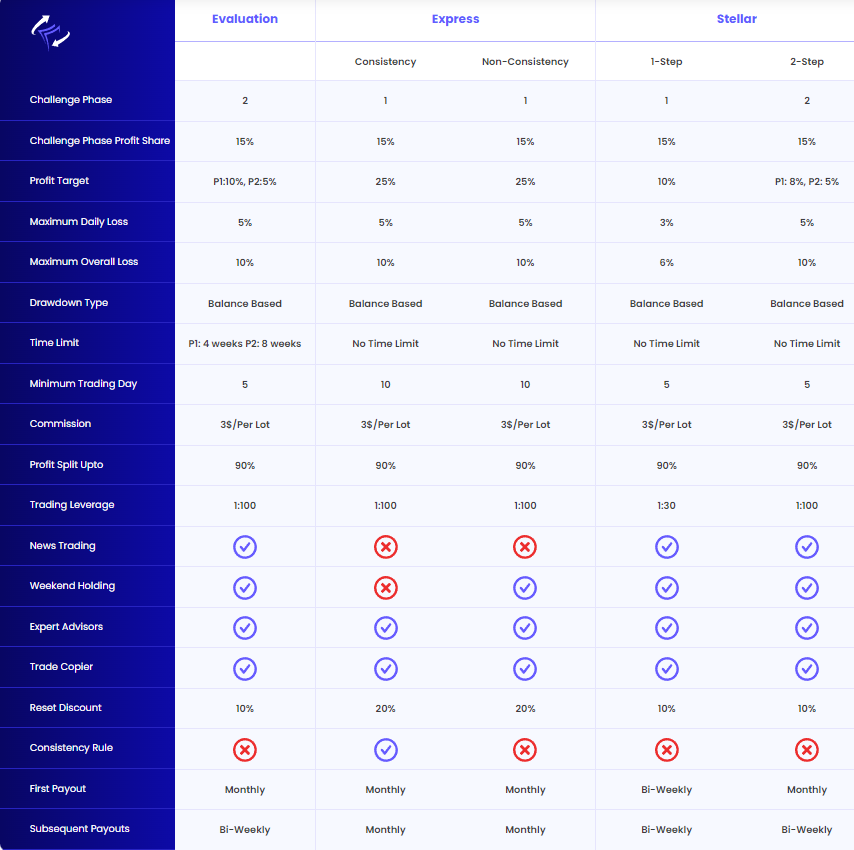
Task: Click checkmark for Express Consistency's Consistency Rule
Action: pyautogui.click(x=385, y=750)
